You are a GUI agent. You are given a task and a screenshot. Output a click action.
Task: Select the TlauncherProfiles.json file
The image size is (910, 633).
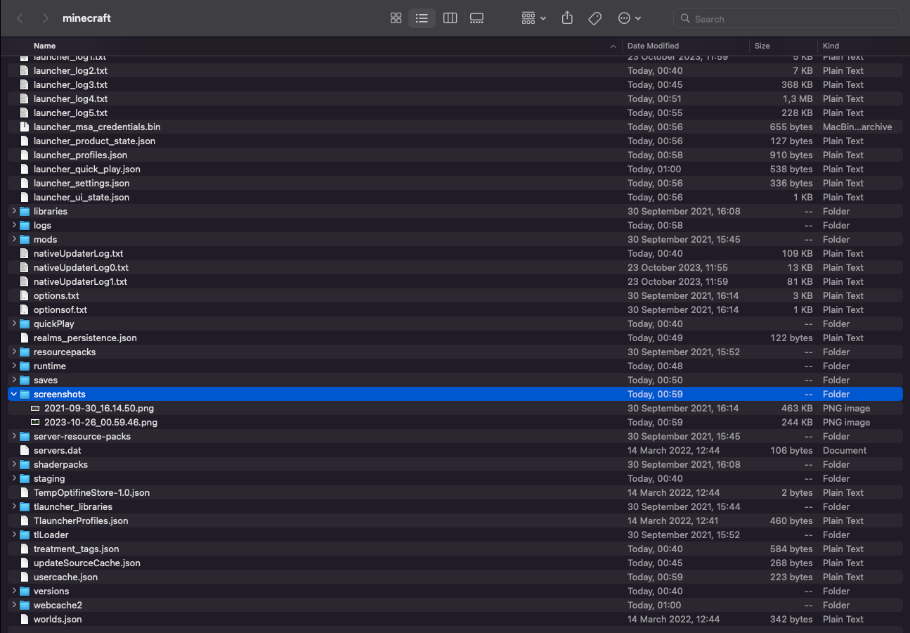click(455, 520)
